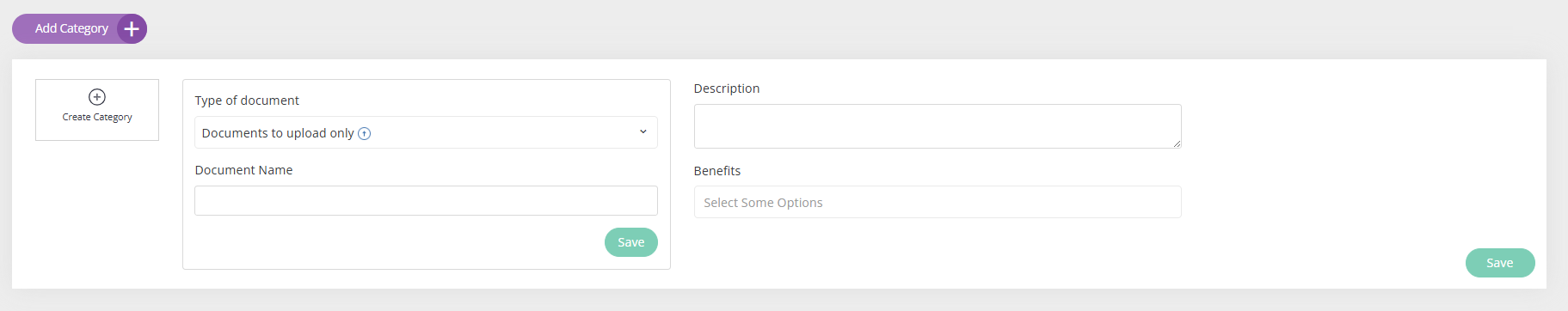1568x311 pixels.
Task: Click the white plus icon on Add Category
Action: pos(132,29)
